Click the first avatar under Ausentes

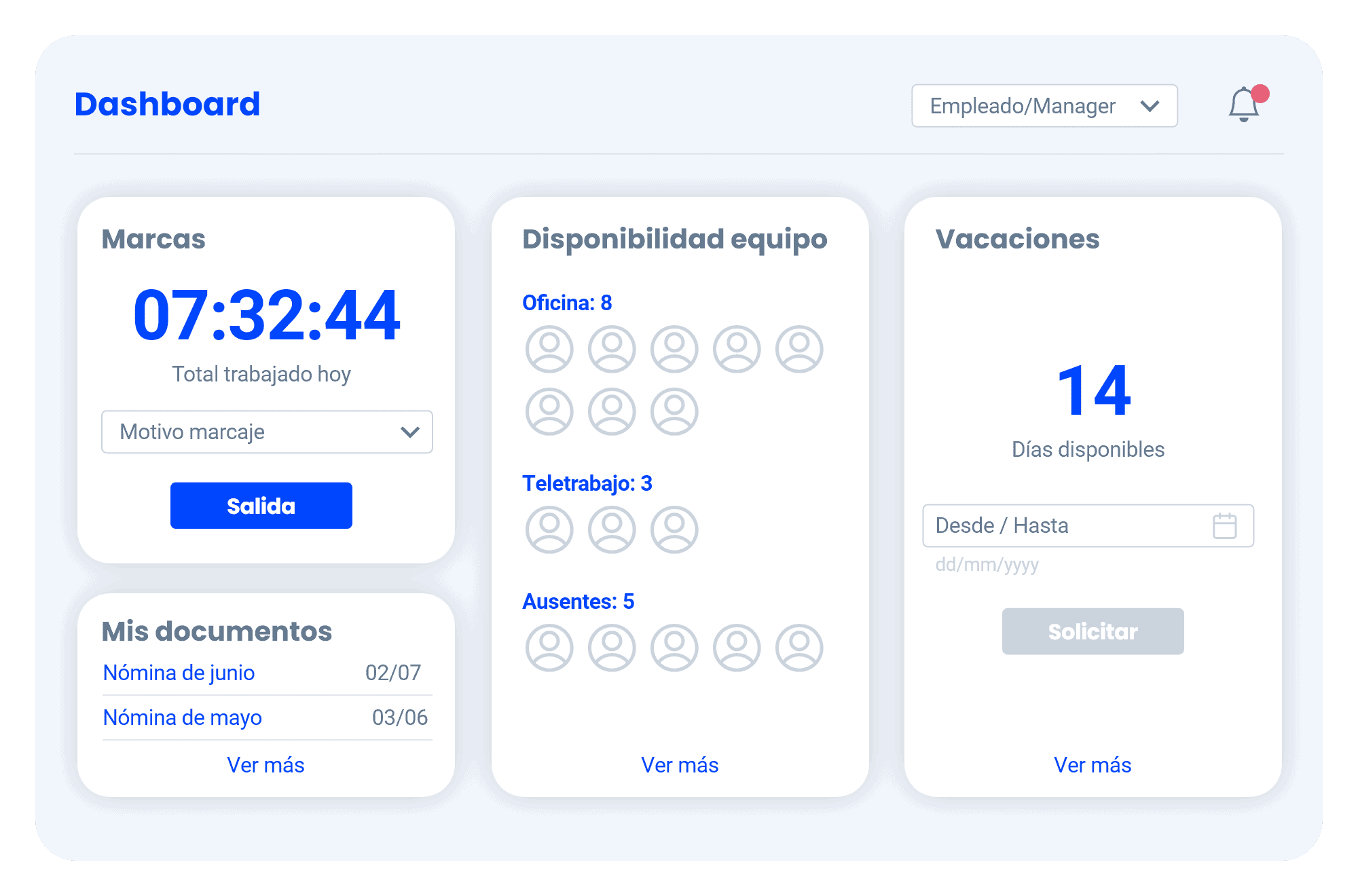pos(549,648)
